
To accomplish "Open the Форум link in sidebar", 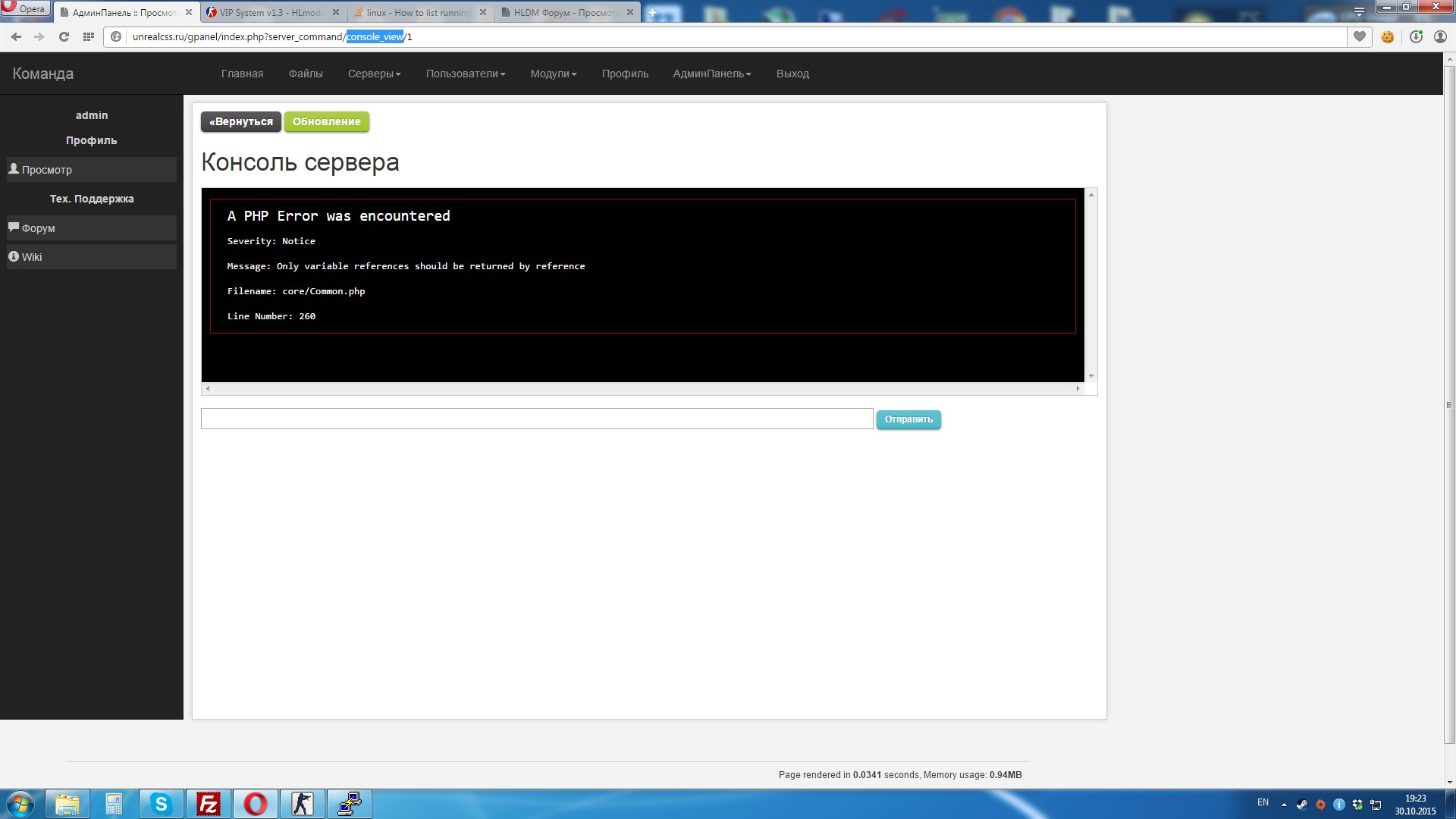I will tap(38, 228).
